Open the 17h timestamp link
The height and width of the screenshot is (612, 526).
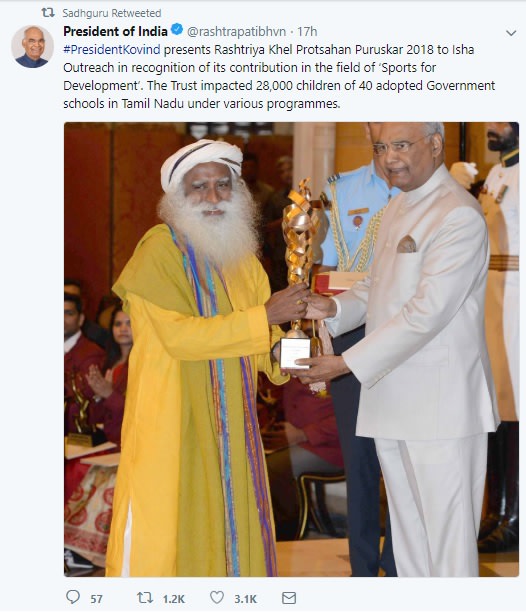(307, 32)
